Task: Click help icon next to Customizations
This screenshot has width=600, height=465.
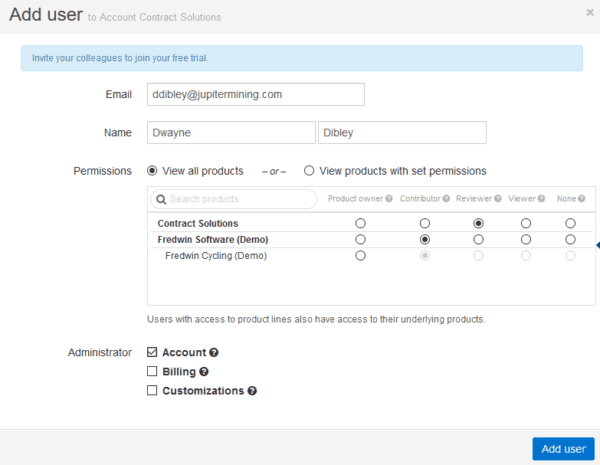Action: pyautogui.click(x=252, y=391)
